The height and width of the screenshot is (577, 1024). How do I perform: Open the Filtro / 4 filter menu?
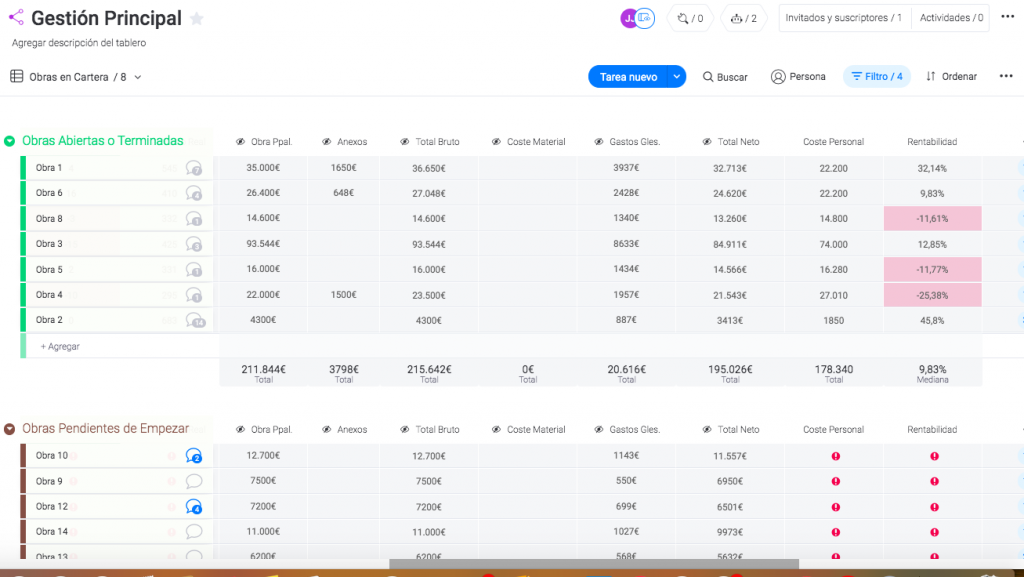[876, 77]
